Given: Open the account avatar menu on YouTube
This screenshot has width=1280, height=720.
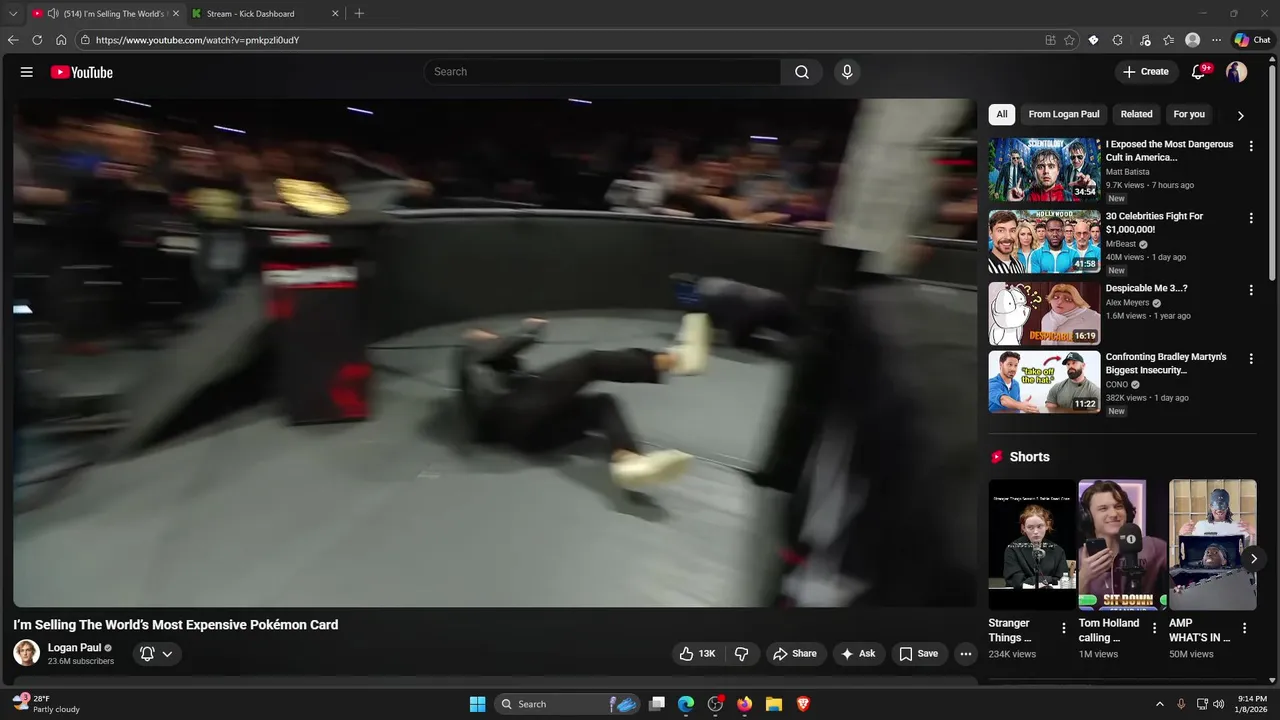Looking at the screenshot, I should (x=1237, y=72).
